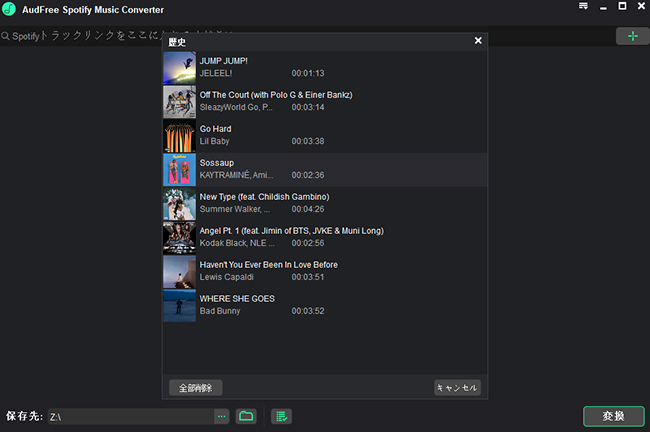Click artist text Summer Walker, ...

tap(235, 209)
